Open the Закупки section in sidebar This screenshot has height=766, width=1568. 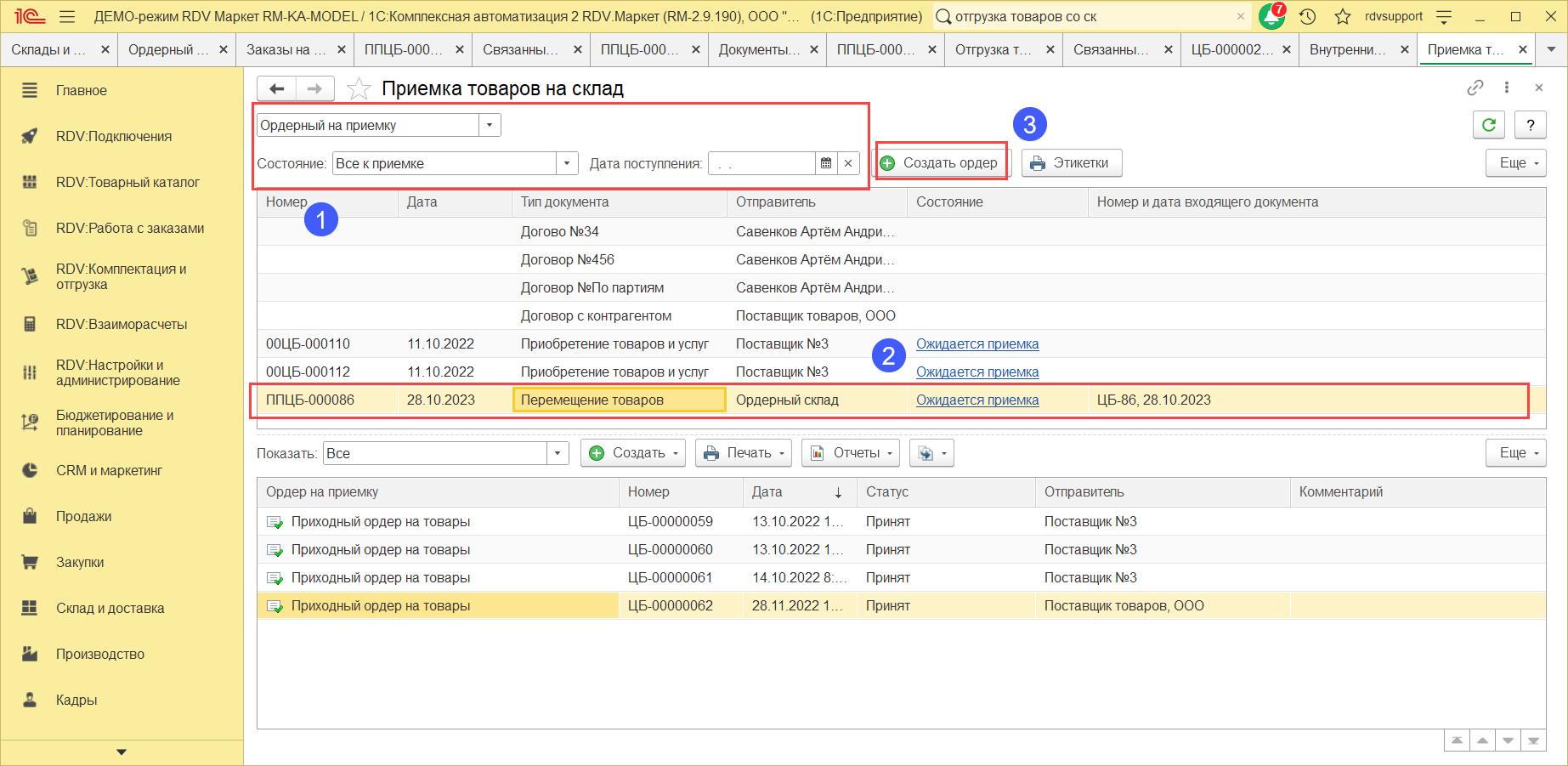tap(80, 562)
